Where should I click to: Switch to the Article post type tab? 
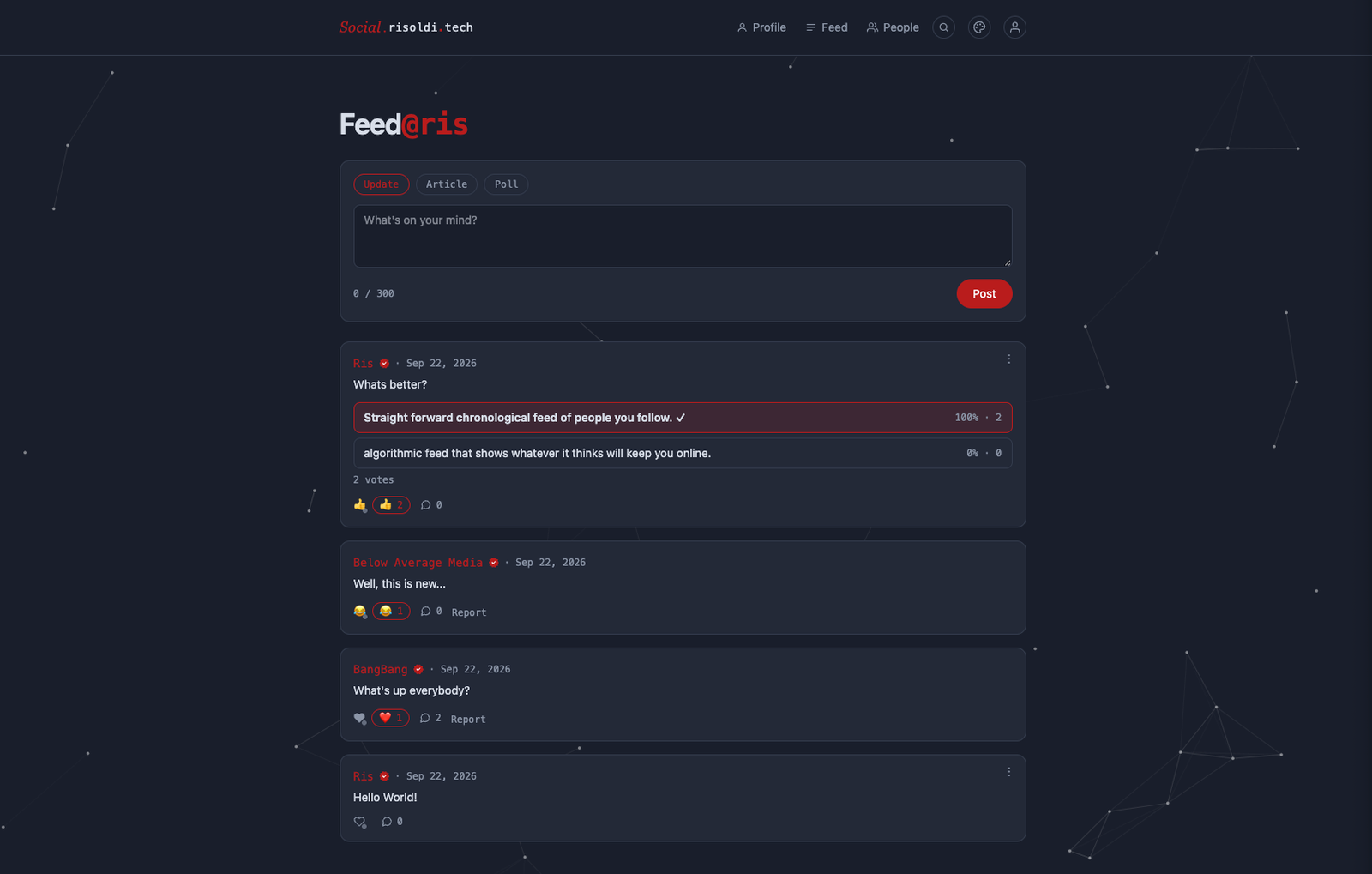[x=447, y=184]
